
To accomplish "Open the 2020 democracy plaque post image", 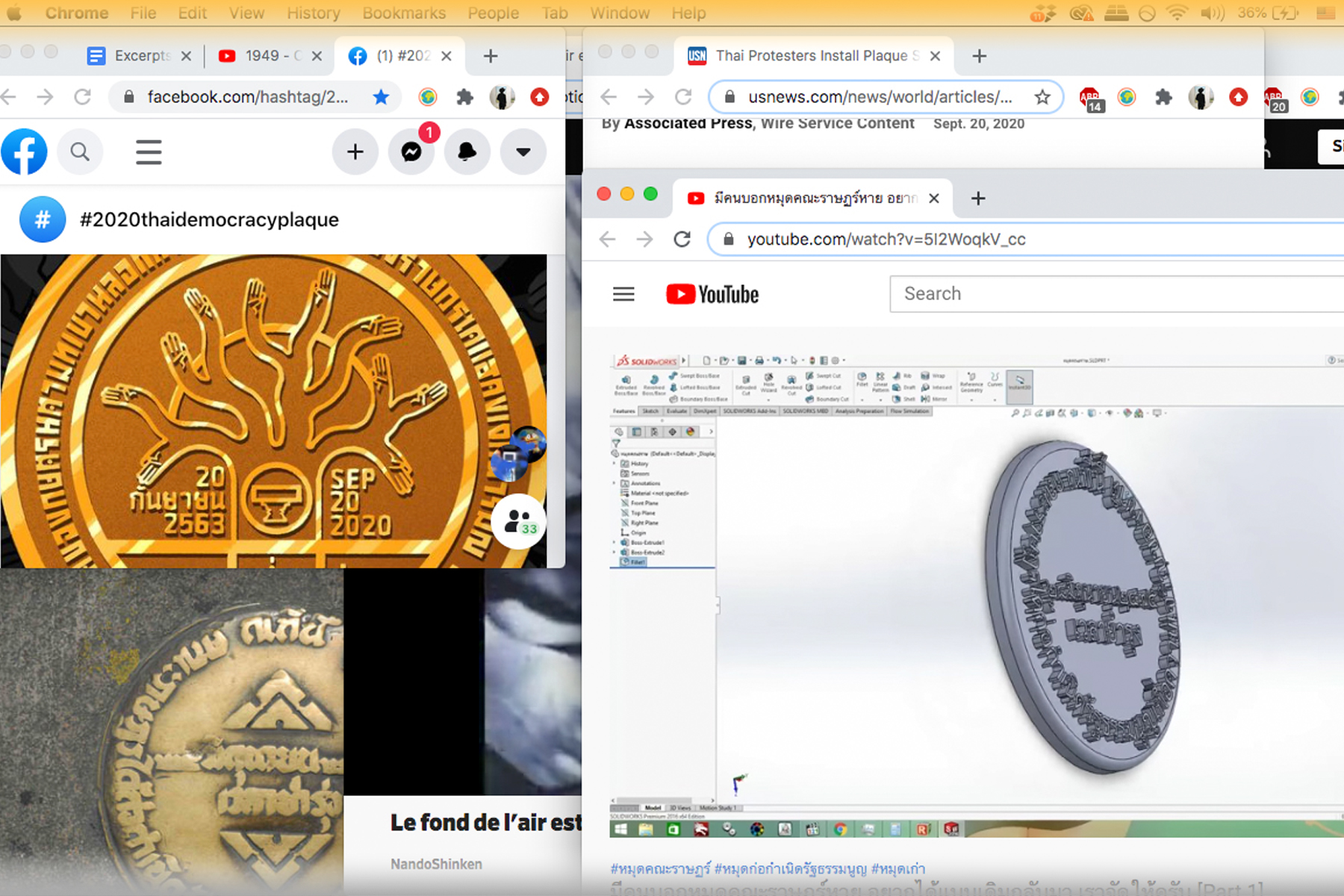I will (273, 411).
